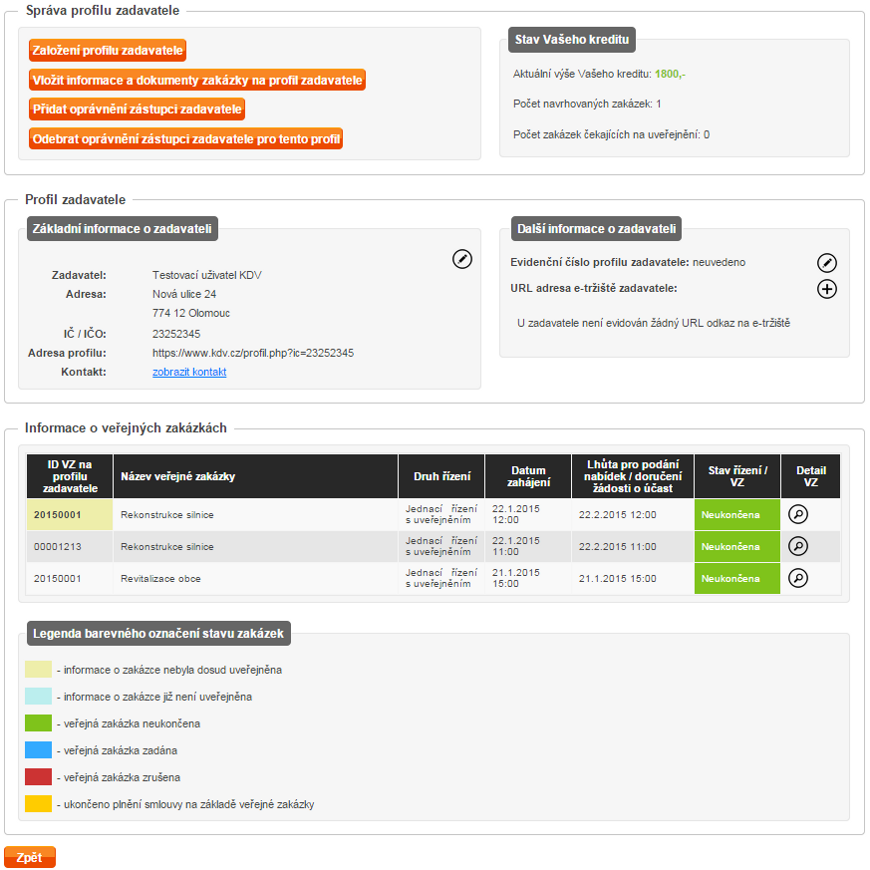
Task: Edit the Evidenční číslo profilu pencil icon
Action: click(827, 262)
